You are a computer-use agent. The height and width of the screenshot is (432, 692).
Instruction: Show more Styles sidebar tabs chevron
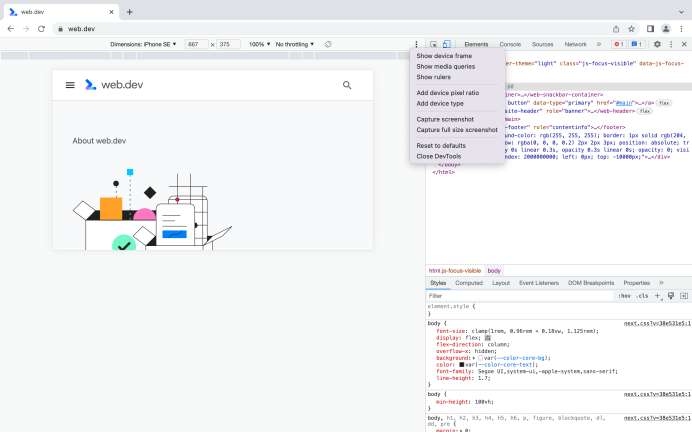pos(661,283)
